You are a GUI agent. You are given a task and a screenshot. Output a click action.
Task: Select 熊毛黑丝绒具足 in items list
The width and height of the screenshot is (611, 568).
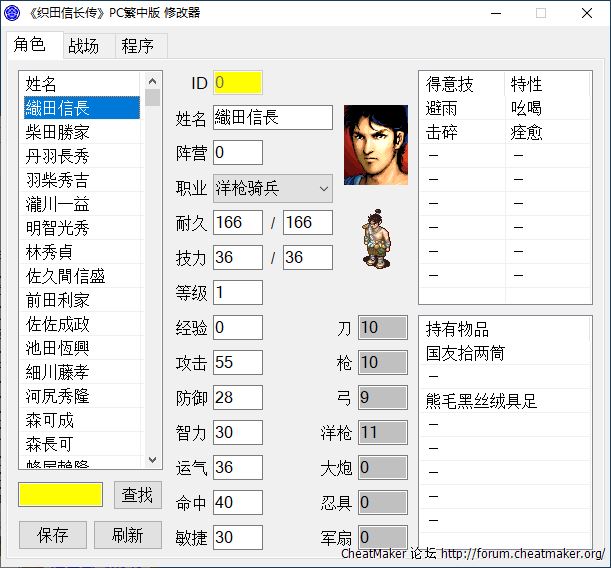tap(482, 401)
